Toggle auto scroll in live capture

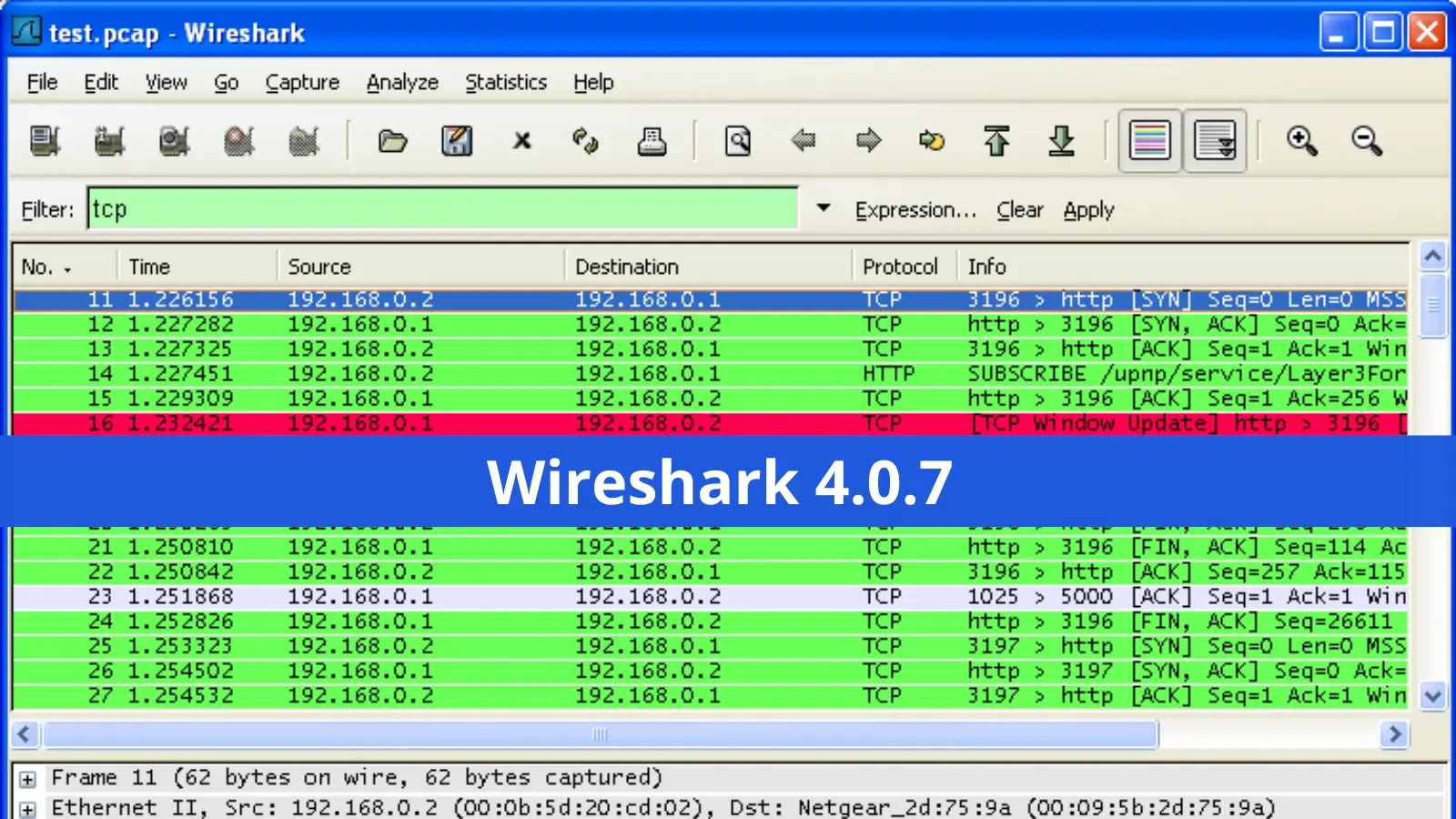(x=1215, y=141)
